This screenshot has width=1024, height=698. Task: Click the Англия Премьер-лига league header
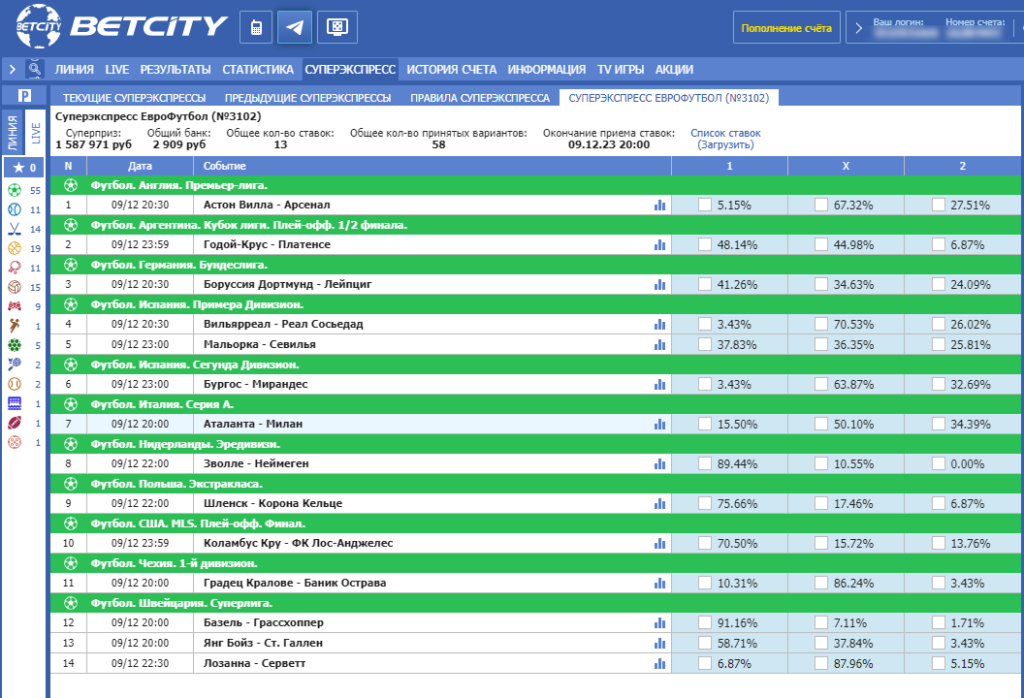pyautogui.click(x=536, y=185)
